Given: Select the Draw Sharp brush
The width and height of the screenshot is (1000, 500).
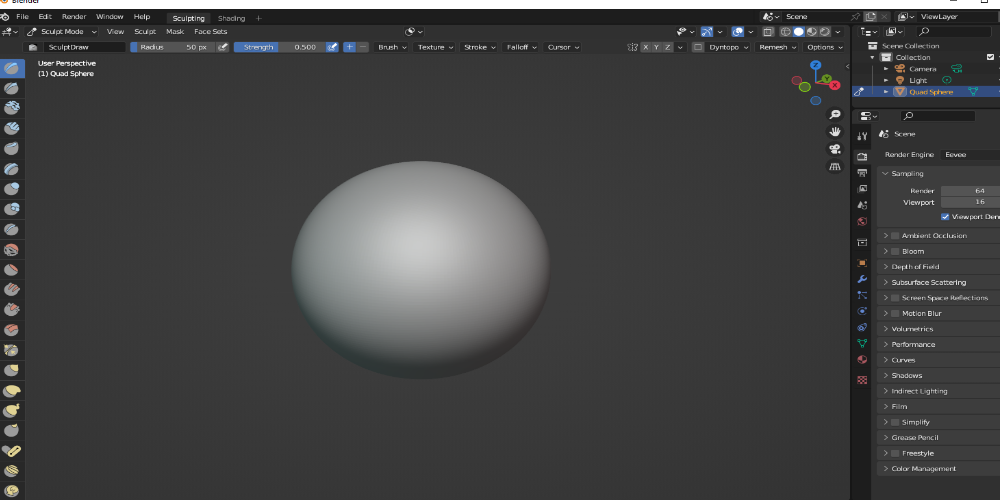Looking at the screenshot, I should (x=11, y=88).
